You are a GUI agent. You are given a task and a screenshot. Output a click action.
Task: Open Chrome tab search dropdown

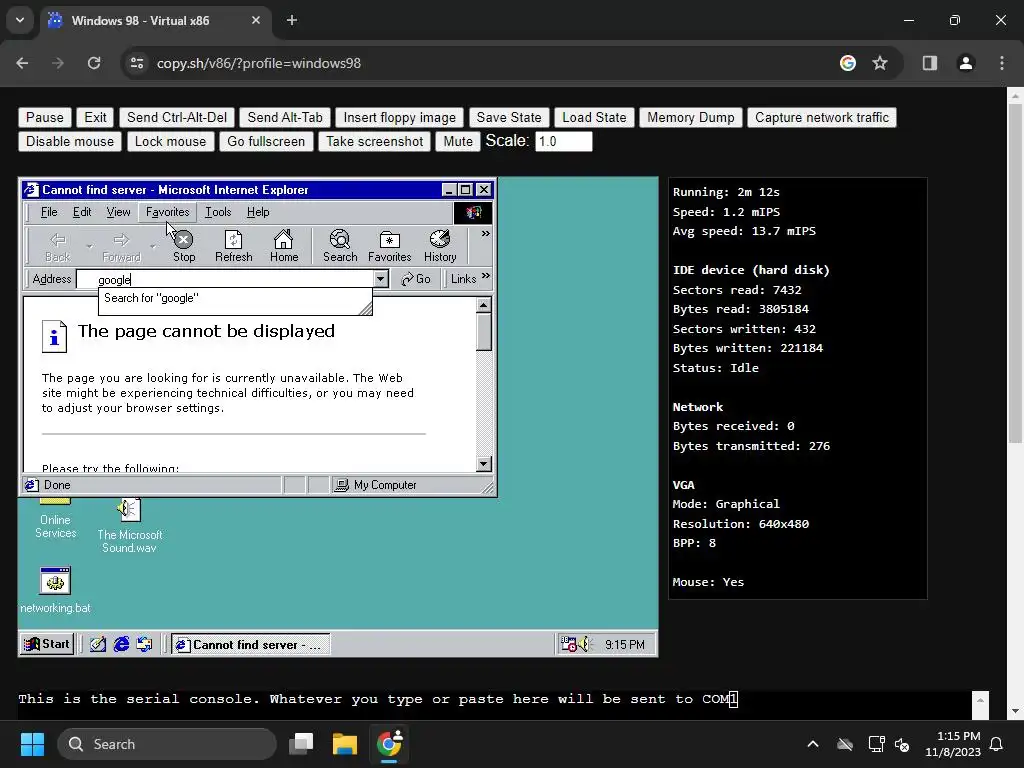20,20
